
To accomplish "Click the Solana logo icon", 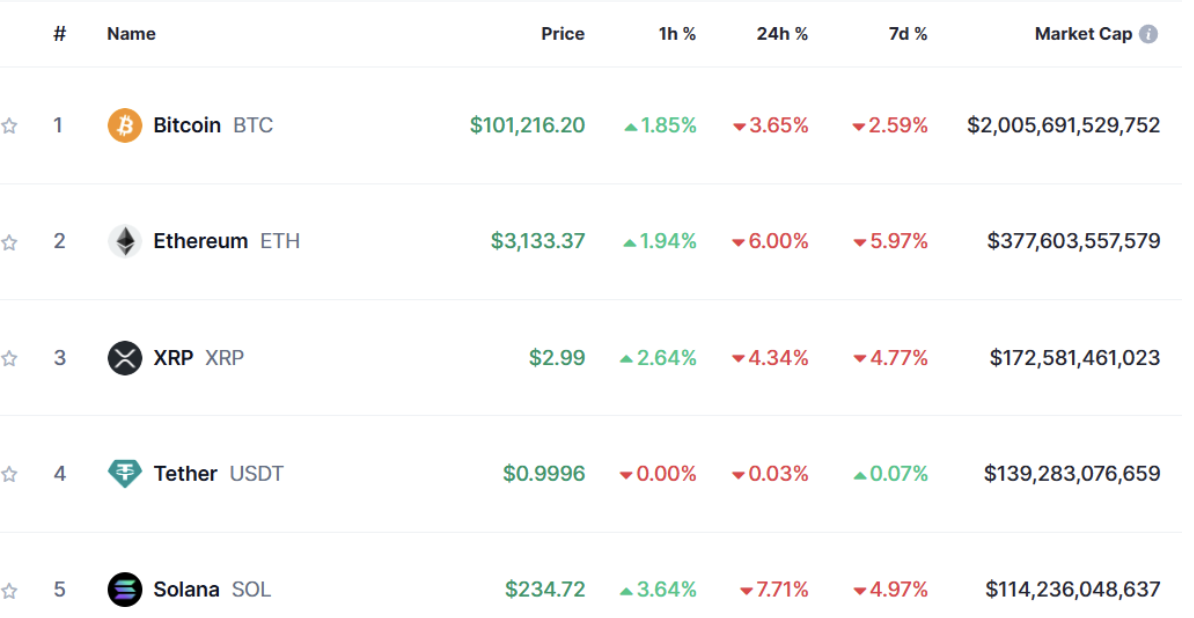I will tap(125, 589).
